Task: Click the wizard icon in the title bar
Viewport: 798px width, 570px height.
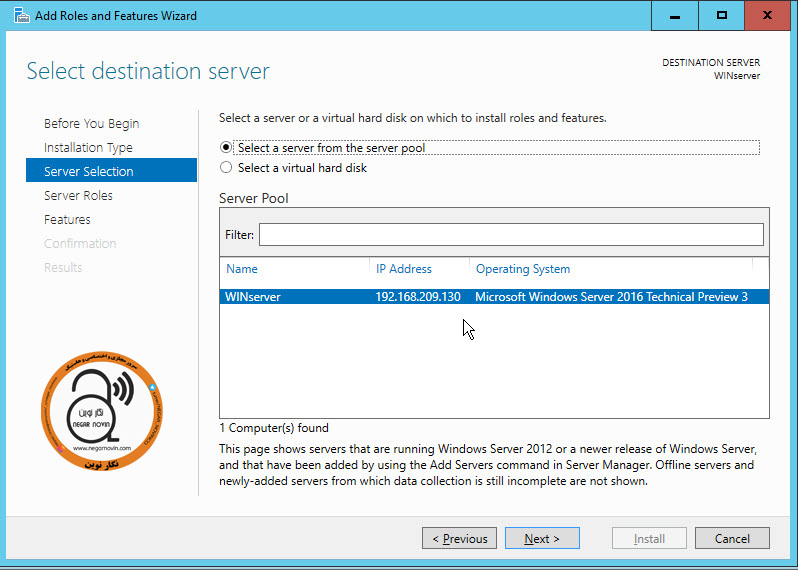Action: pyautogui.click(x=21, y=15)
